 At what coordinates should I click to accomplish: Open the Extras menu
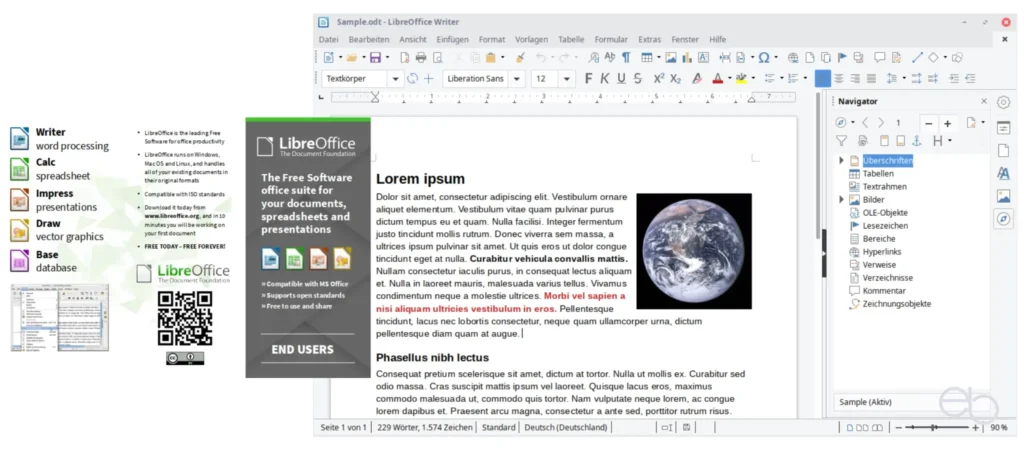(x=649, y=39)
